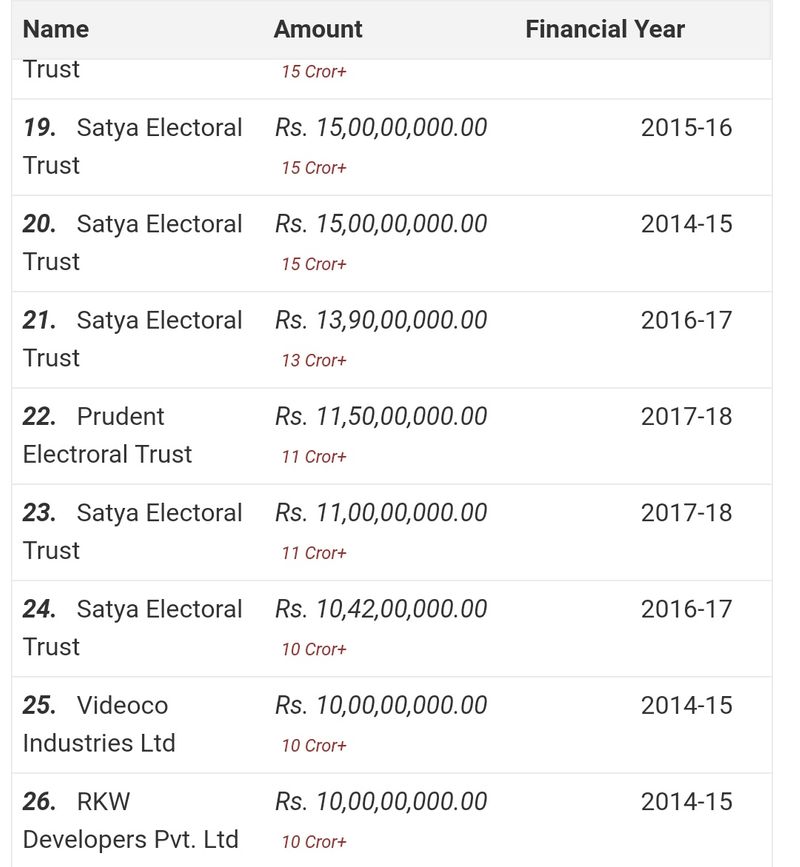The width and height of the screenshot is (800, 867).
Task: Open row 21 Satya Electoral Trust entry
Action: [133, 338]
